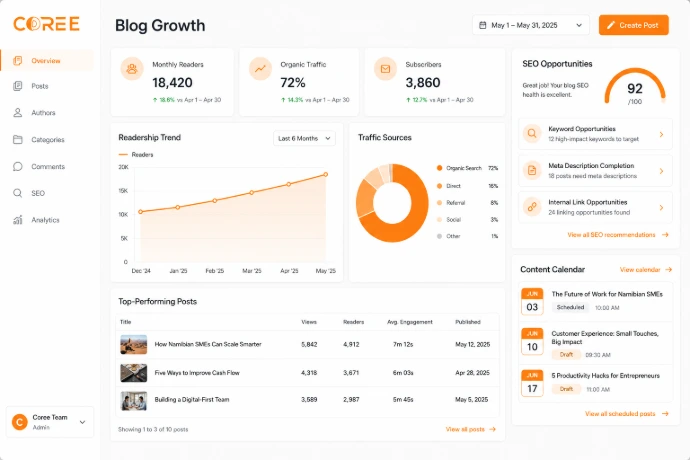Click the JUN 17 calendar date badge
The image size is (690, 460).
coord(532,383)
